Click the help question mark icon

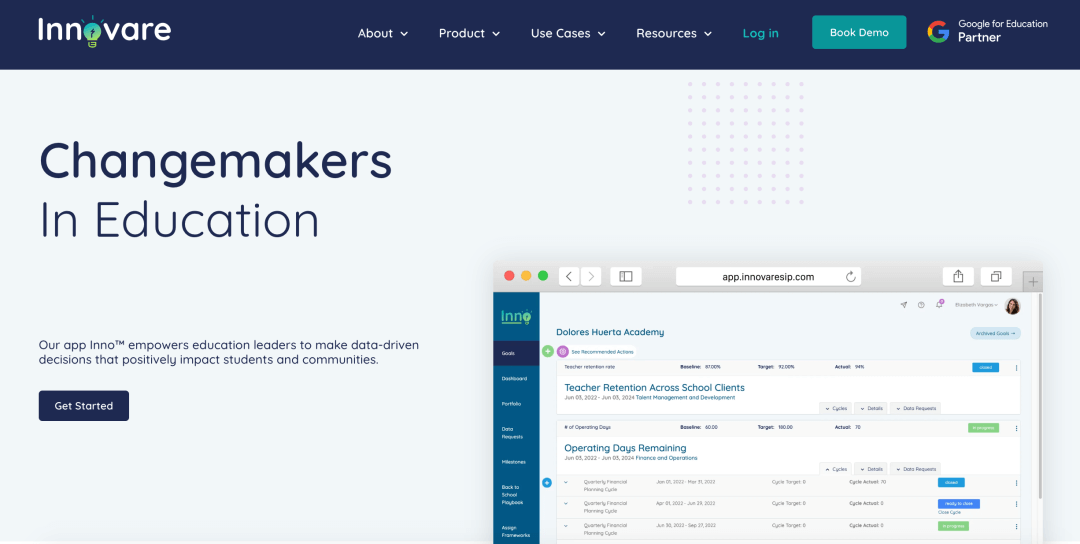click(x=921, y=305)
